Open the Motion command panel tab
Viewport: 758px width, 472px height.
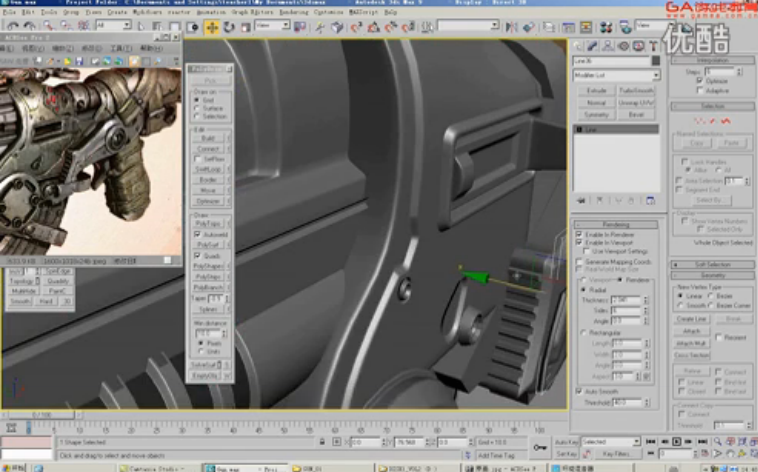click(x=623, y=46)
